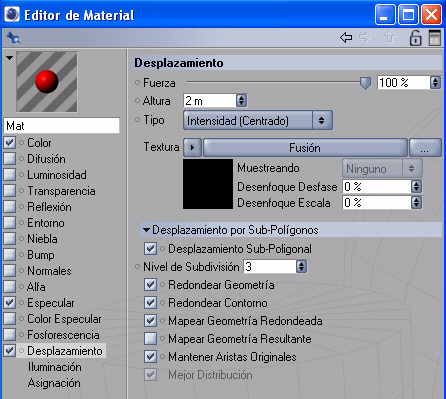Click the Altura value stepper arrows

tap(241, 100)
